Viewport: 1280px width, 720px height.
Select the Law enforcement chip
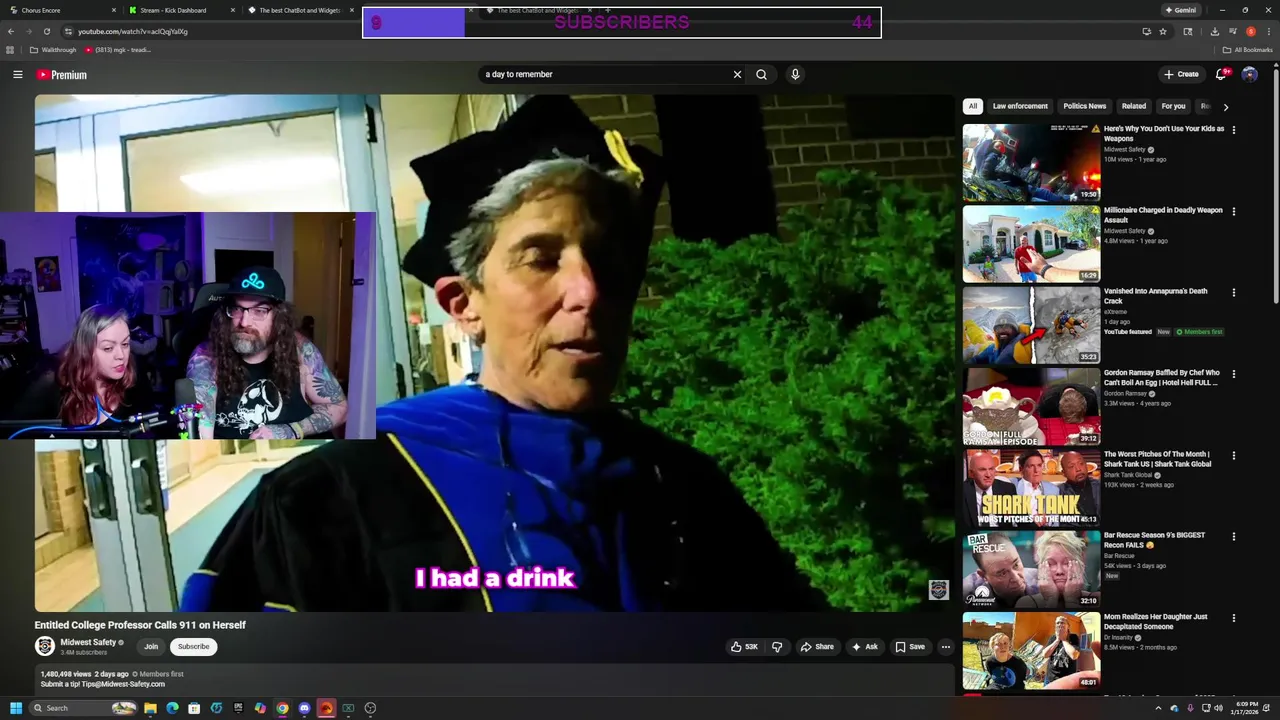point(1020,106)
